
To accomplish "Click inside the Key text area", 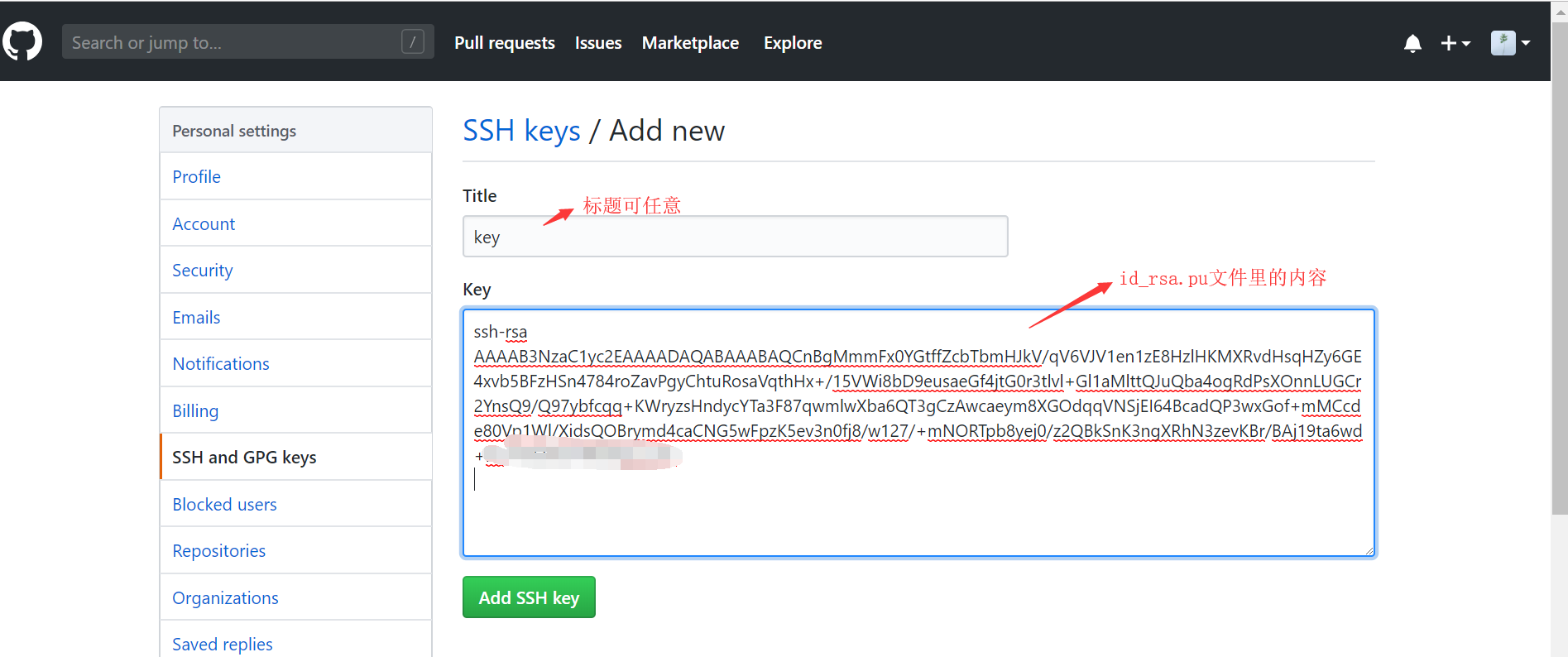I will (x=918, y=433).
